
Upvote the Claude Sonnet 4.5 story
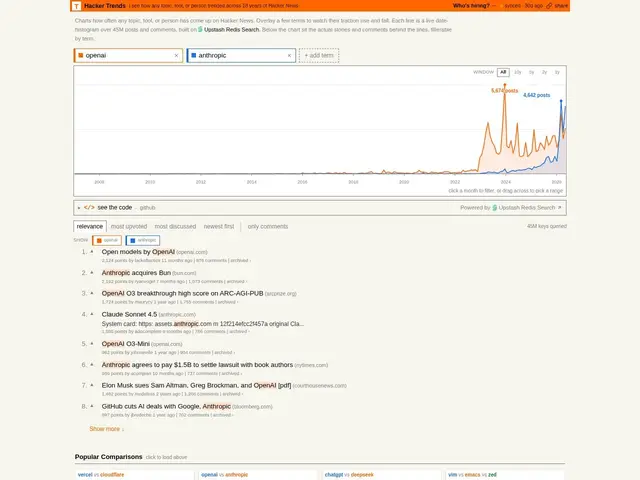tap(92, 314)
